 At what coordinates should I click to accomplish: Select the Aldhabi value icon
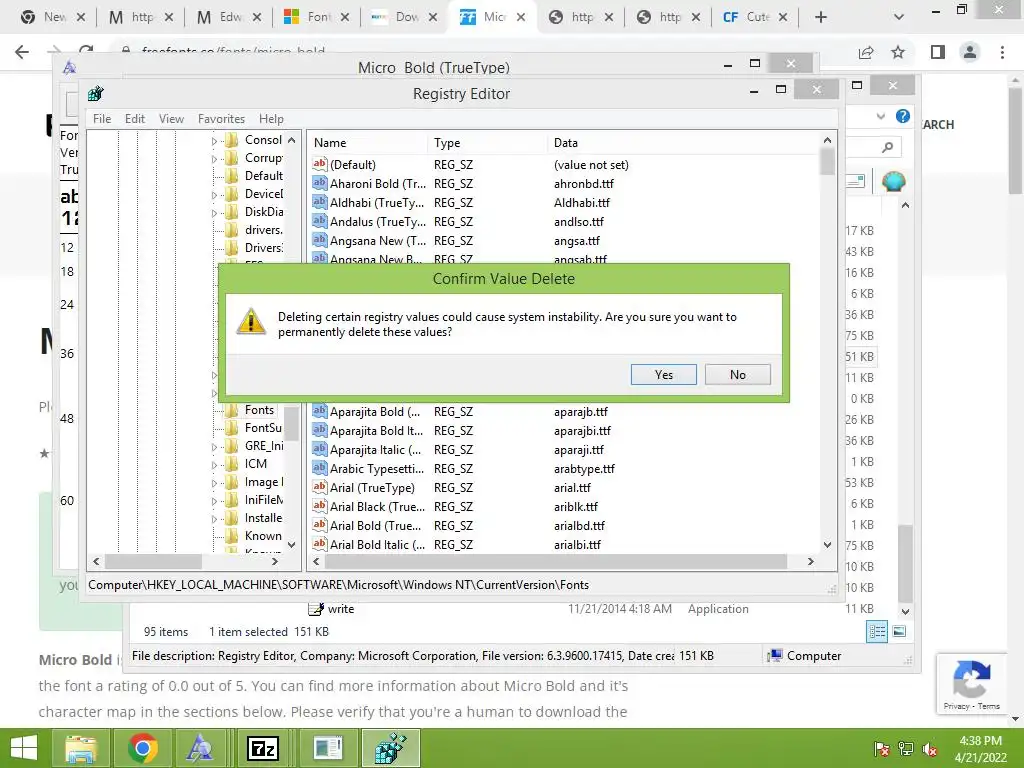tap(319, 202)
